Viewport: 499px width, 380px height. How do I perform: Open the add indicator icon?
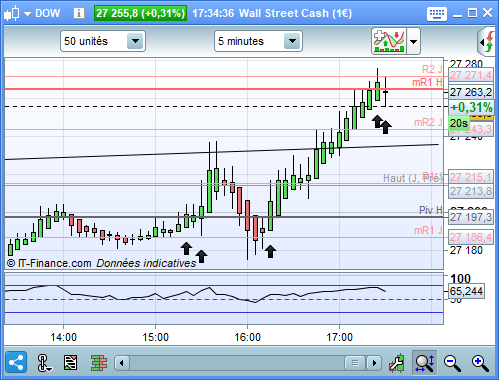pos(389,41)
